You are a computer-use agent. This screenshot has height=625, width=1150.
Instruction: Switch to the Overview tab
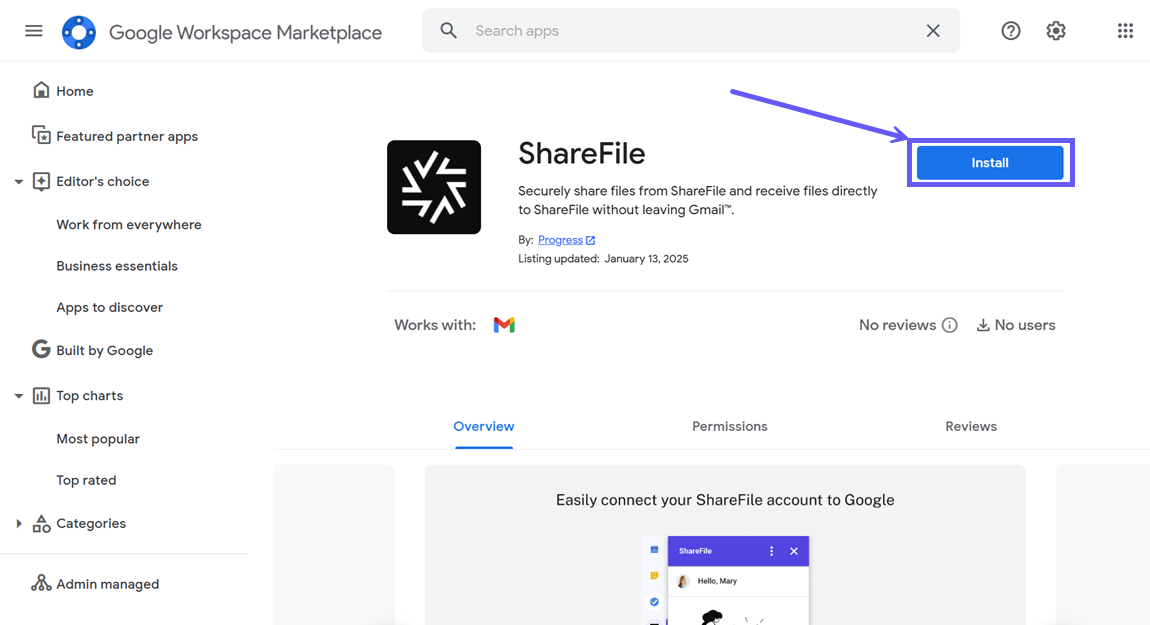[483, 426]
